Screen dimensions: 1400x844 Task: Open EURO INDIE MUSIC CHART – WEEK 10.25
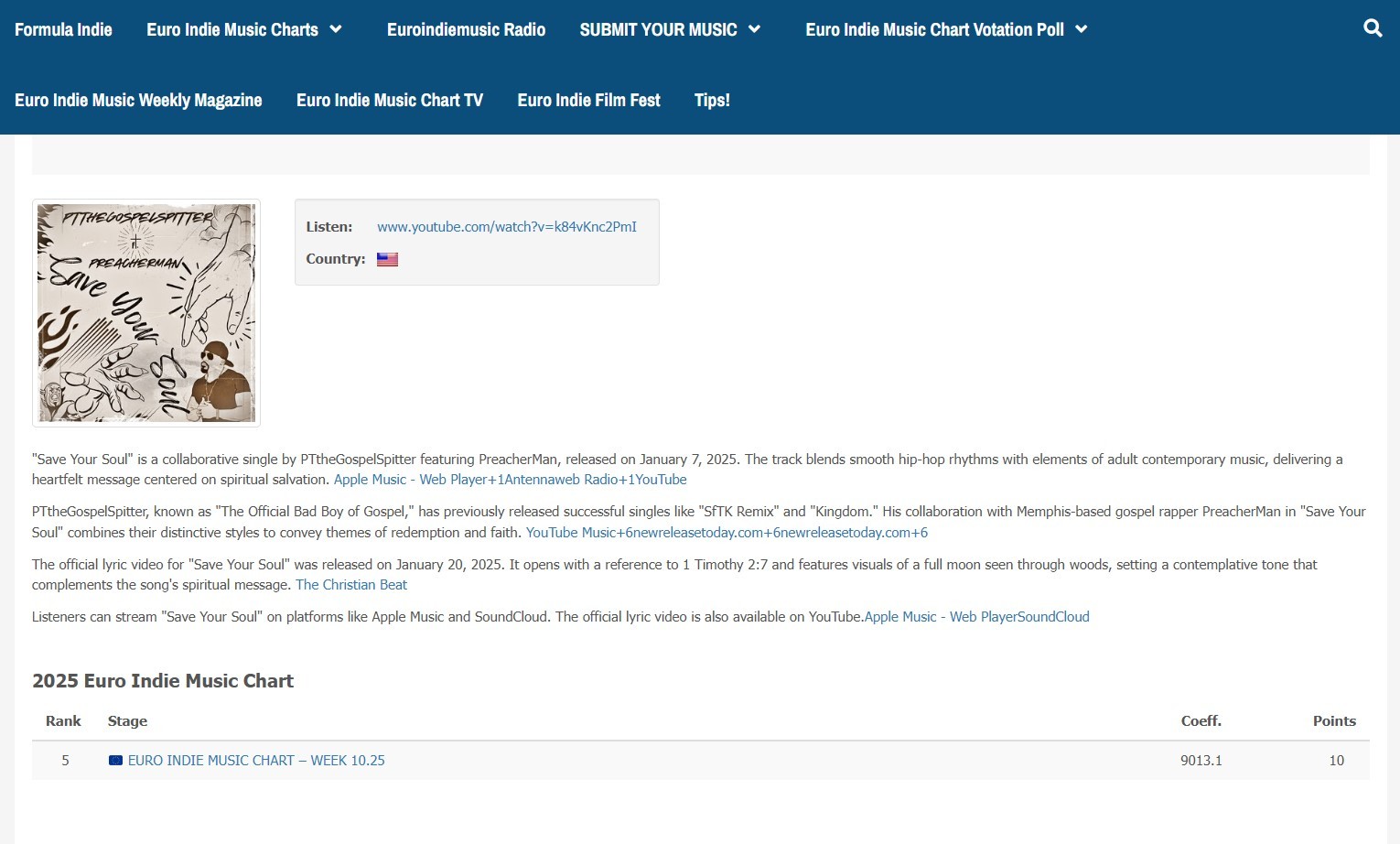coord(256,760)
